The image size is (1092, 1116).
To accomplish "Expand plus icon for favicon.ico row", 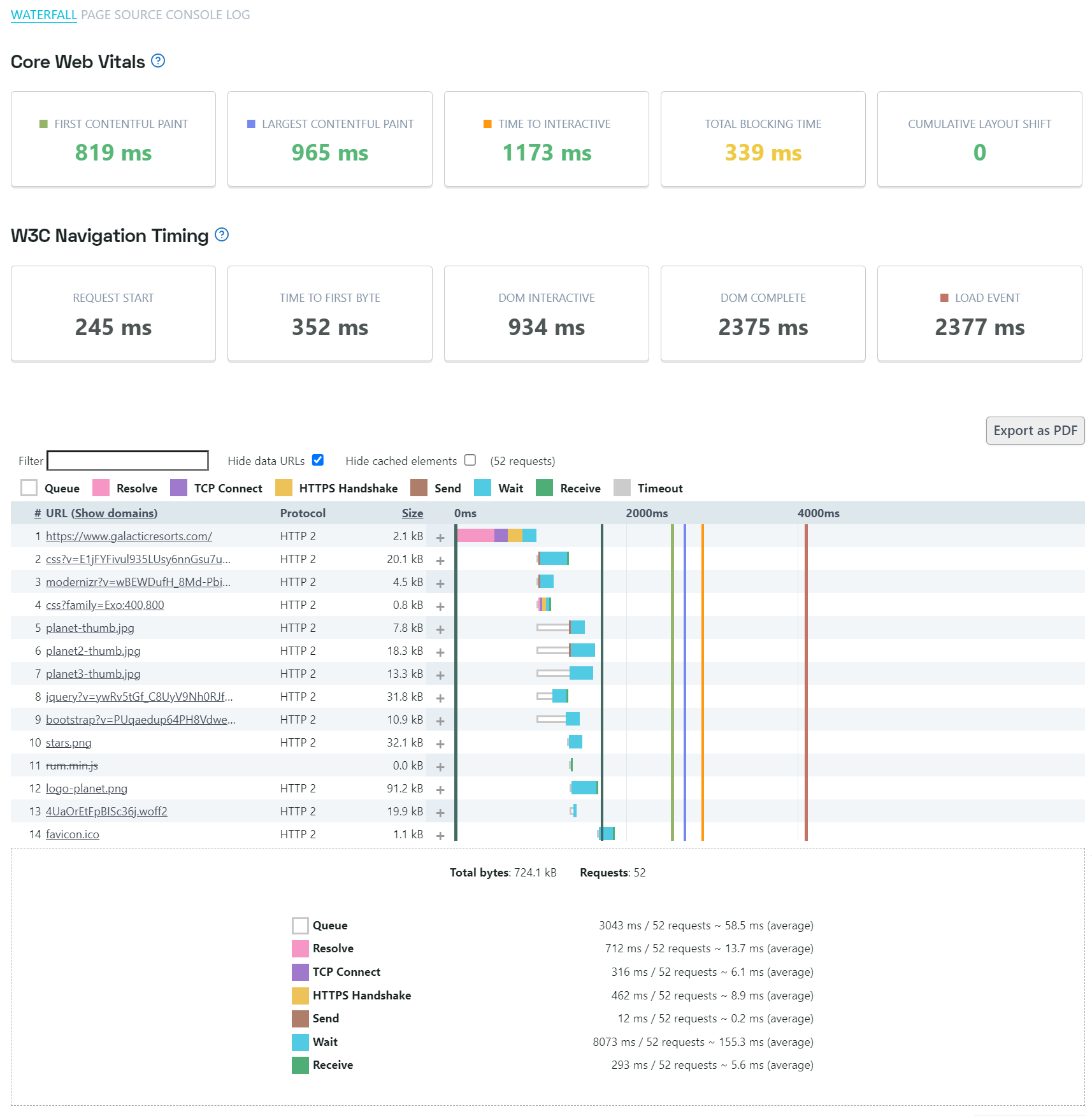I will coord(440,836).
